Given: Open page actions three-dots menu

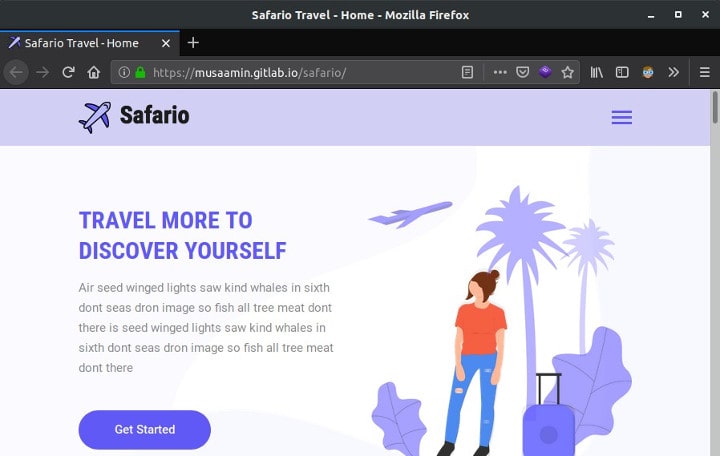Looking at the screenshot, I should [500, 72].
